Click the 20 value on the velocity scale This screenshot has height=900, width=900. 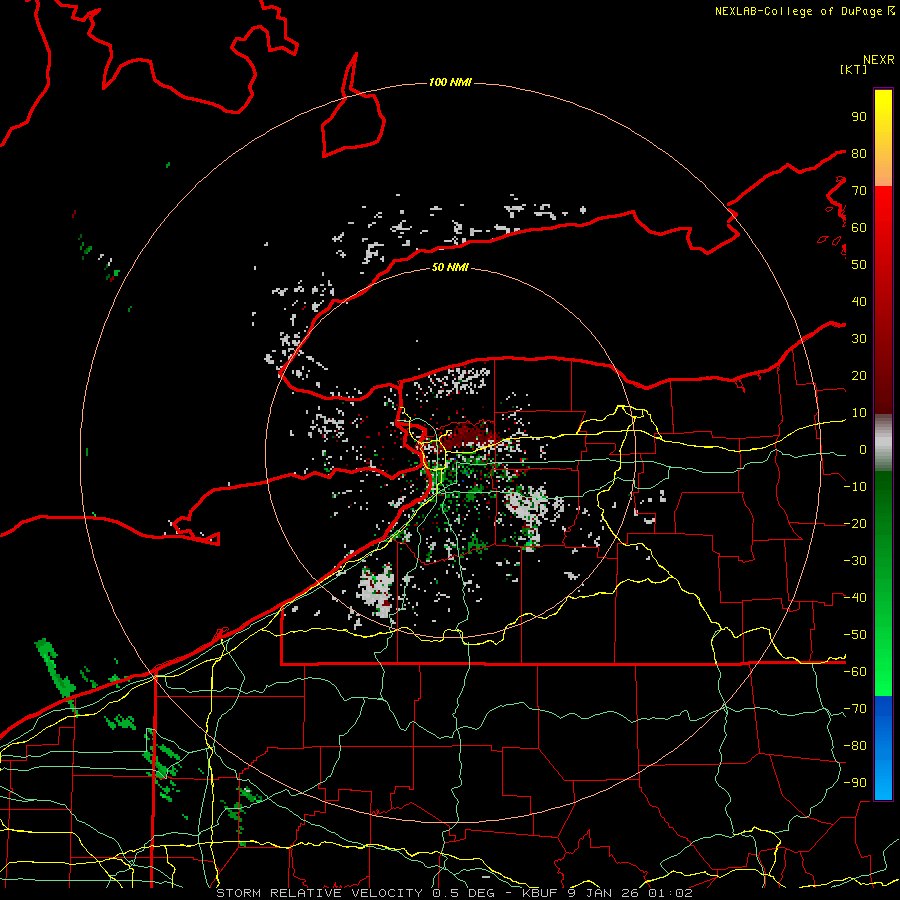tap(859, 375)
